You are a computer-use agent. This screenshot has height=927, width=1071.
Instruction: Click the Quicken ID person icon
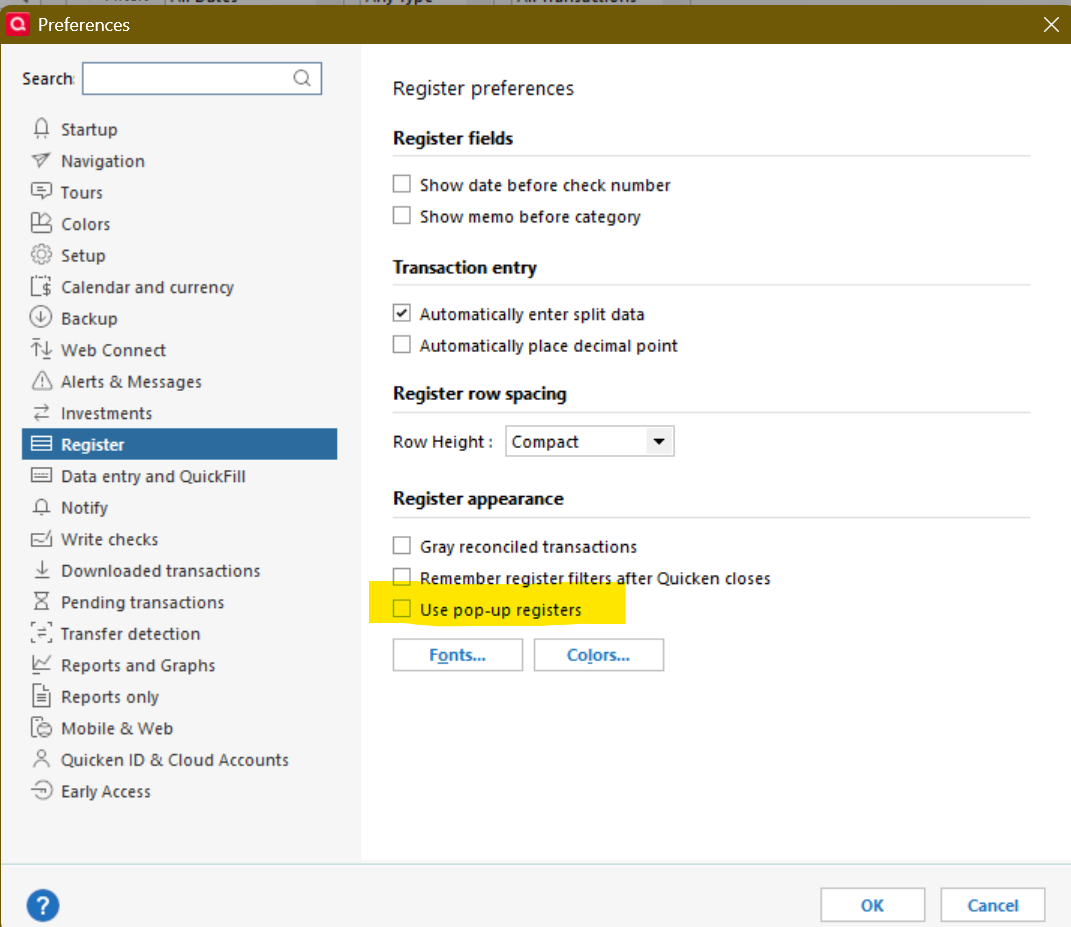[41, 759]
